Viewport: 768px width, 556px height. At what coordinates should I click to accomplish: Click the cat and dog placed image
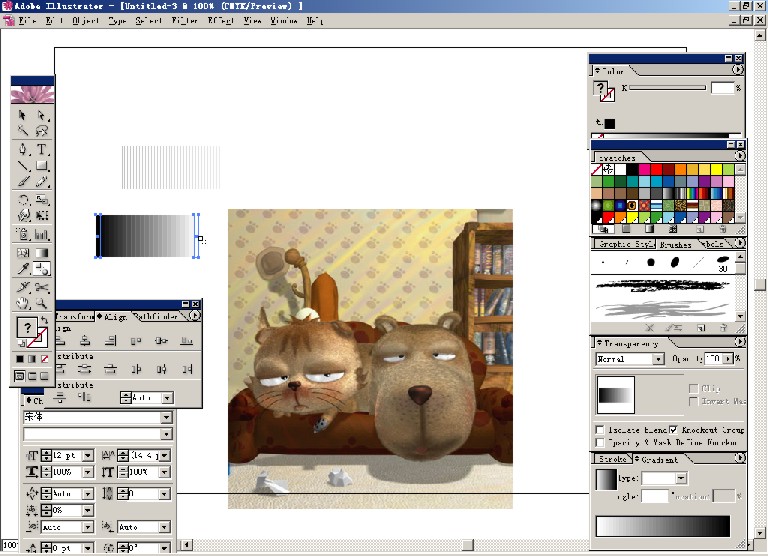370,359
